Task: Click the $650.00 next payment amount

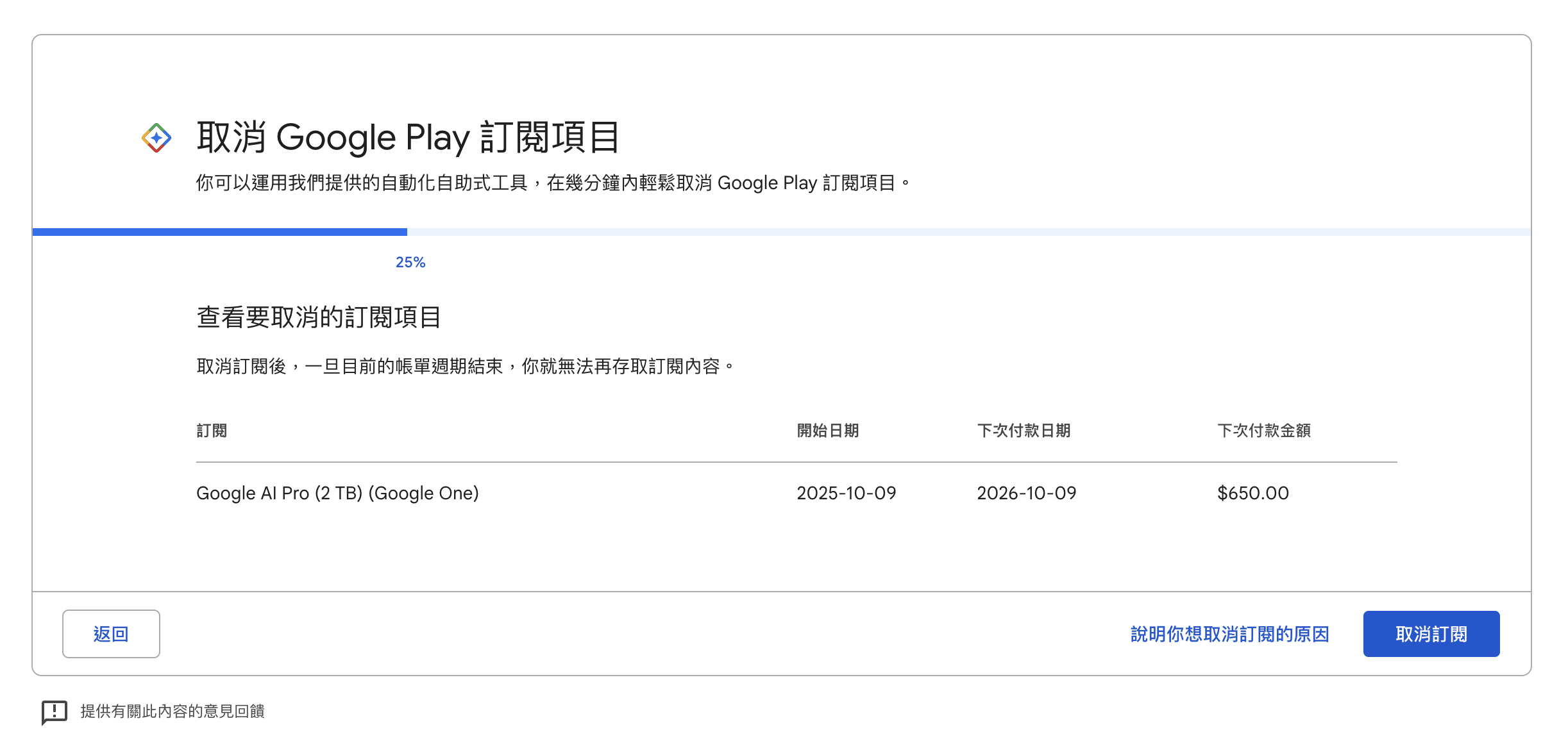Action: (x=1253, y=493)
